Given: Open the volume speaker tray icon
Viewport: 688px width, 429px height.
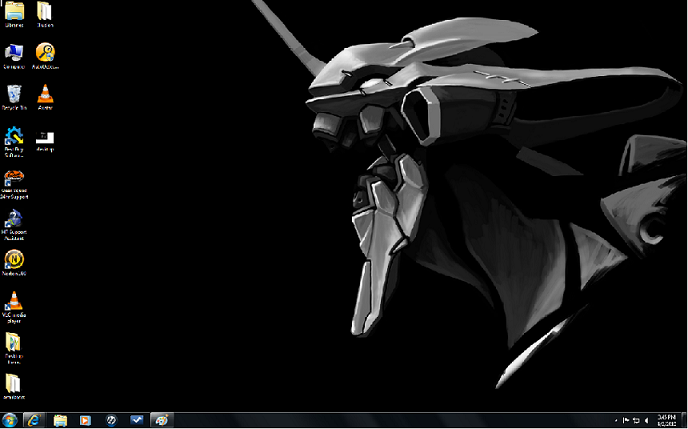Looking at the screenshot, I should (646, 421).
